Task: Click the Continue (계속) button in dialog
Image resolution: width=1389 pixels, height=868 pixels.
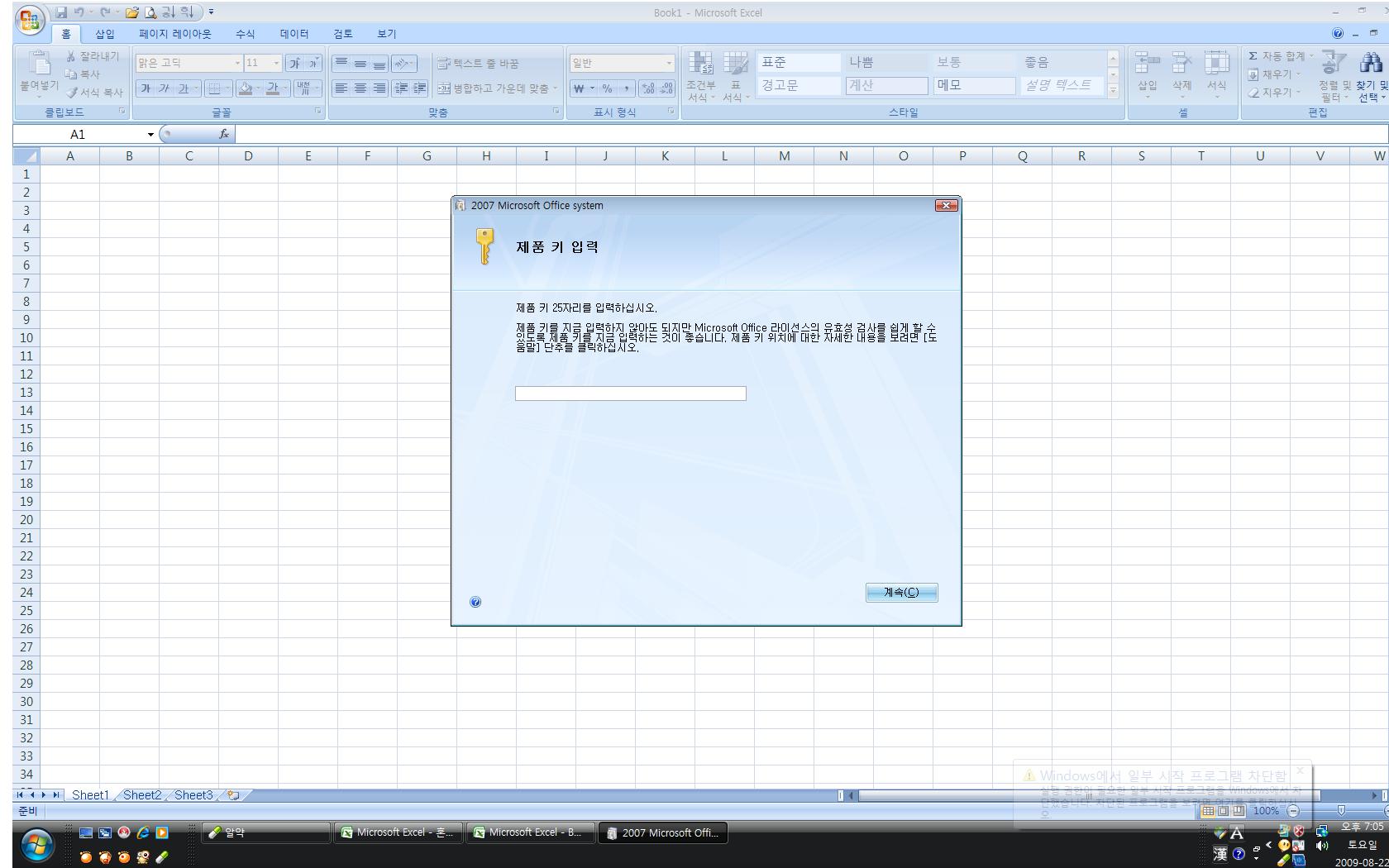Action: tap(901, 592)
